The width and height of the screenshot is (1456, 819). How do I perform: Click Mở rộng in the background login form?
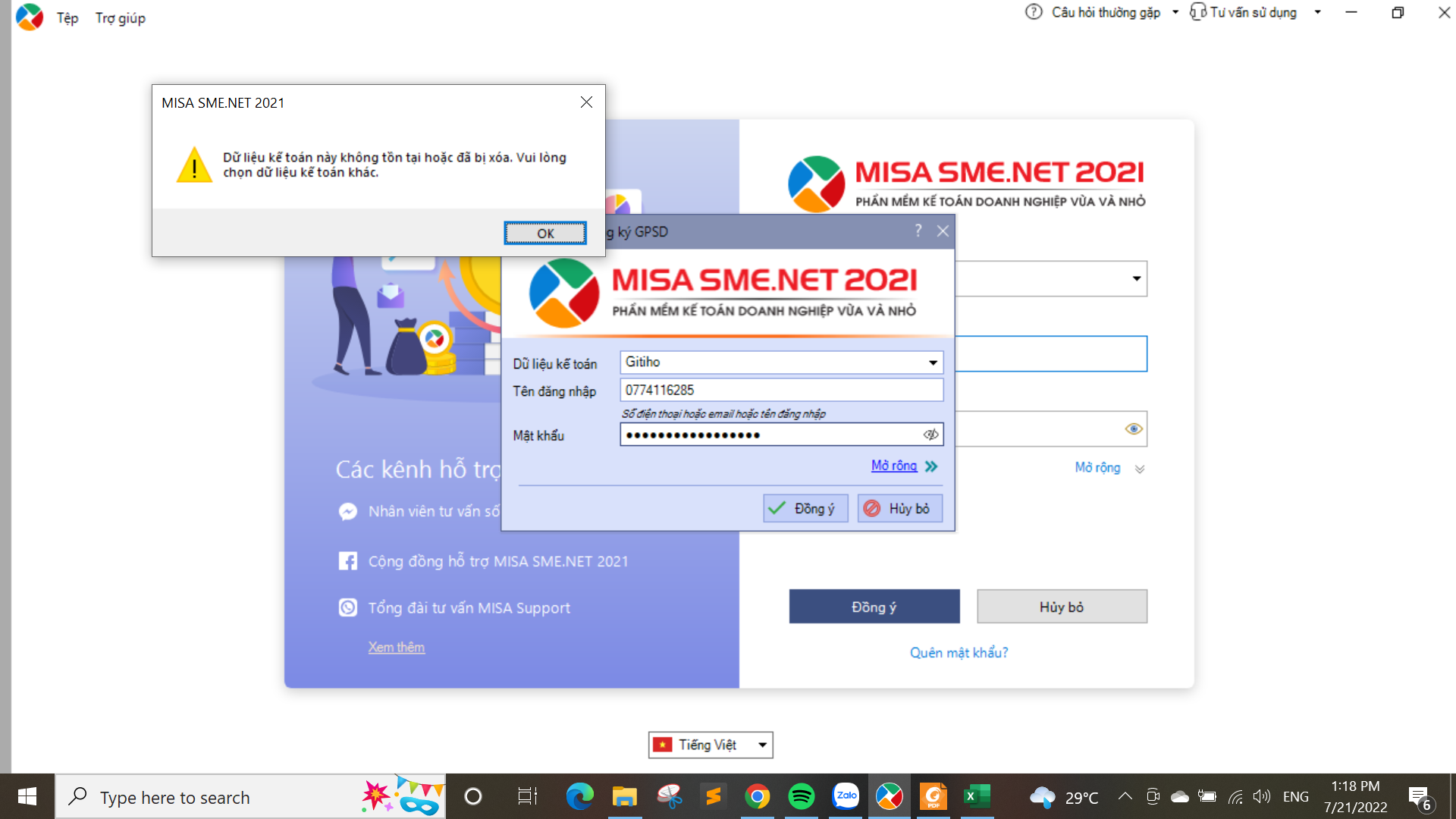coord(1097,467)
